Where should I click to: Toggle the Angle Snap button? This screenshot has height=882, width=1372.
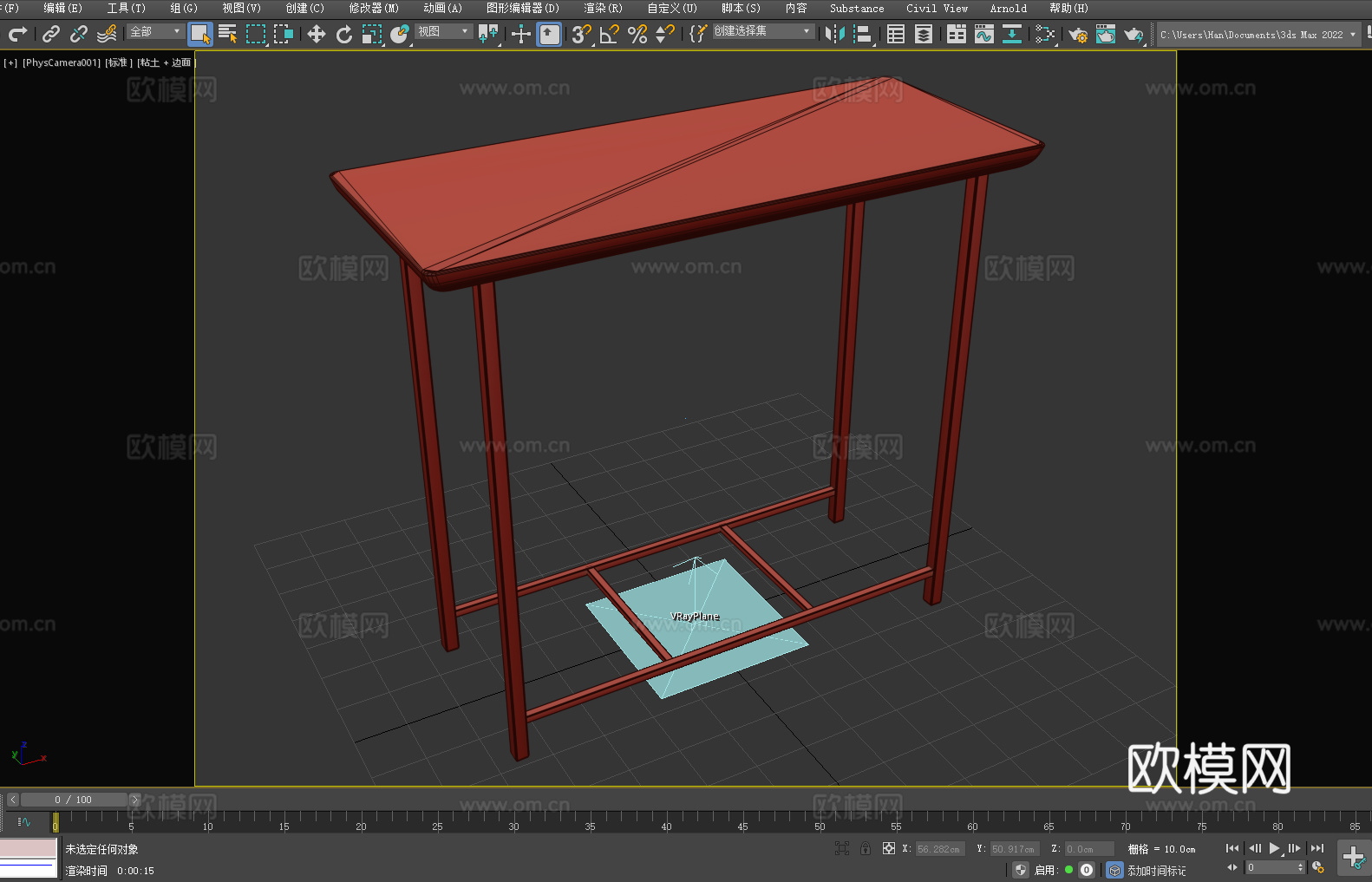click(x=610, y=35)
